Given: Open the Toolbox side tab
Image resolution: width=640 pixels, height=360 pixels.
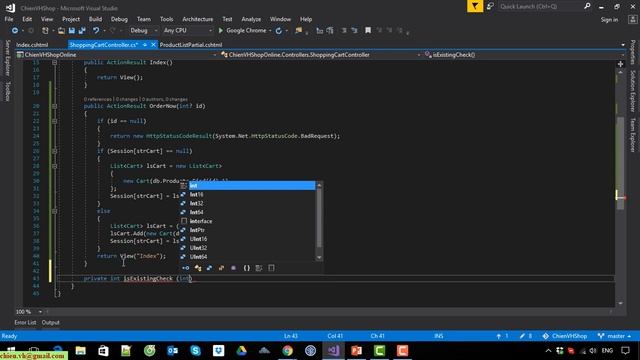Looking at the screenshot, I should (7, 91).
